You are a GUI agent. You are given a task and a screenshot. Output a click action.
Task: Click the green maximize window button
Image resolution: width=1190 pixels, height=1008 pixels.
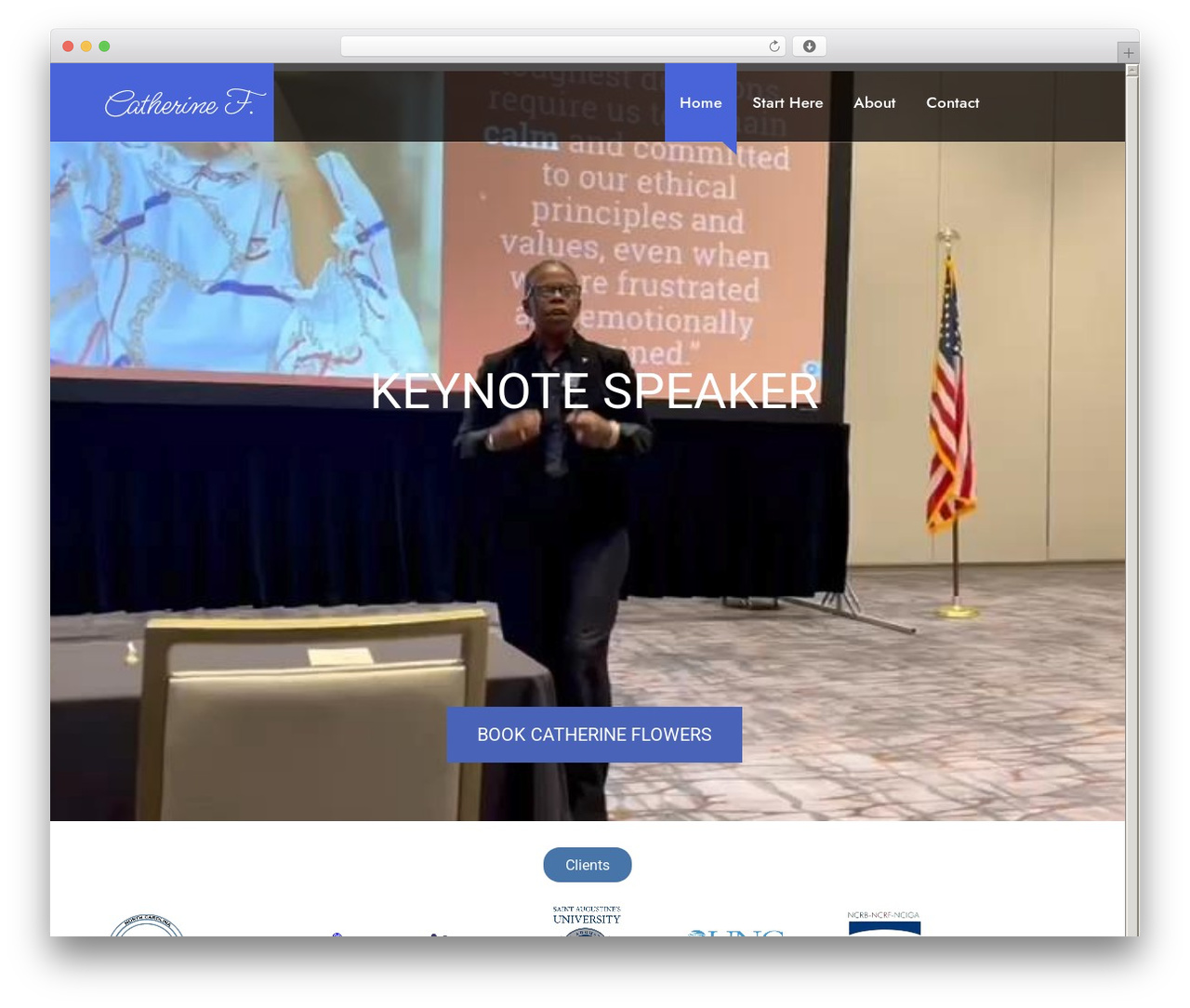(x=104, y=46)
